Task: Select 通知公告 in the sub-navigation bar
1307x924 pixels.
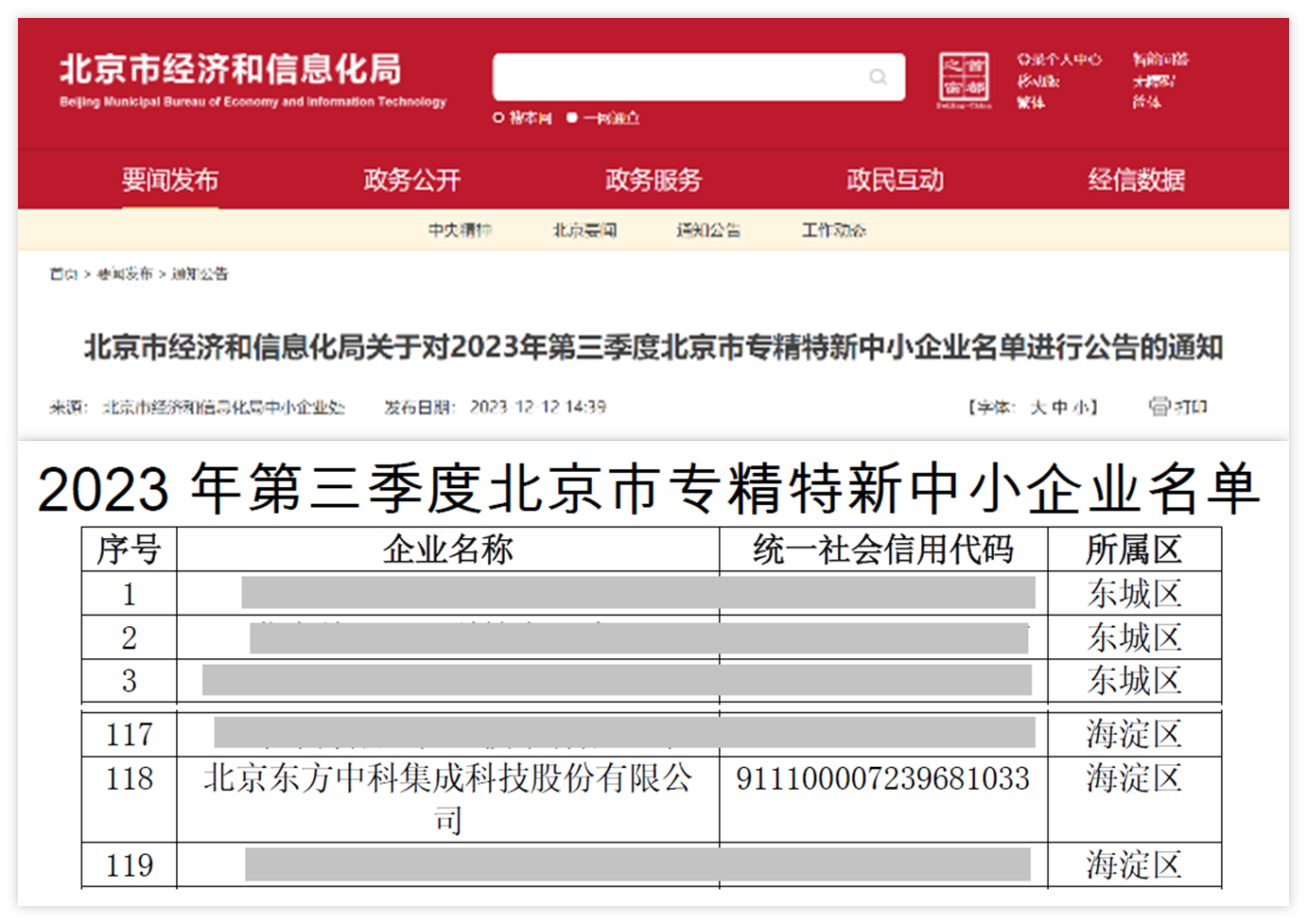Action: pyautogui.click(x=708, y=230)
